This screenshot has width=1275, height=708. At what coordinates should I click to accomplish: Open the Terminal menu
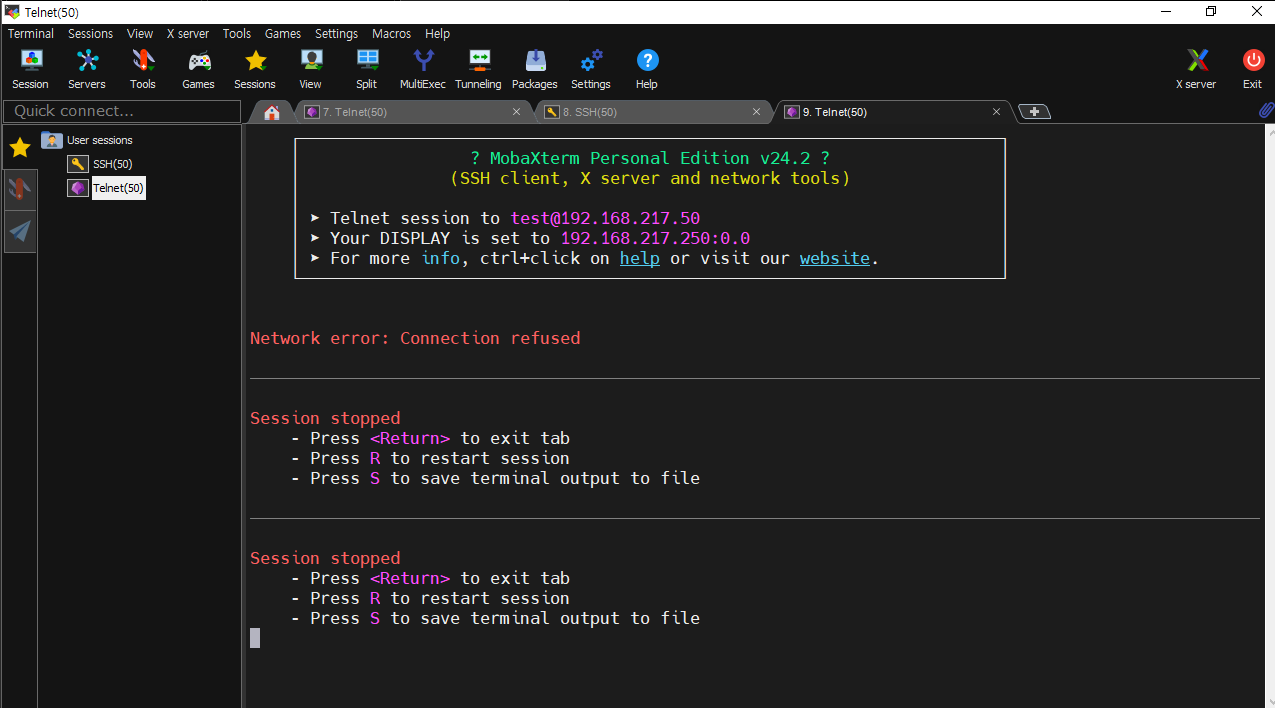tap(31, 34)
